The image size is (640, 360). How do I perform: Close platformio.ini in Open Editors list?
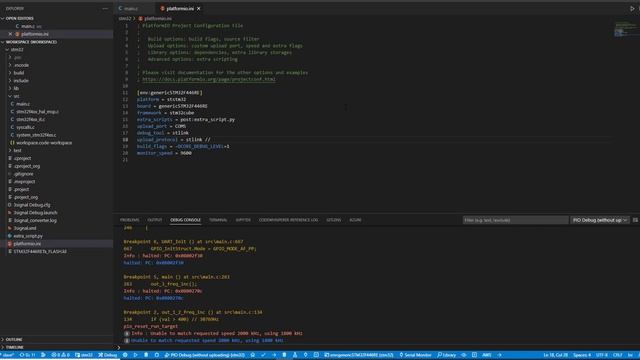pyautogui.click(x=10, y=34)
